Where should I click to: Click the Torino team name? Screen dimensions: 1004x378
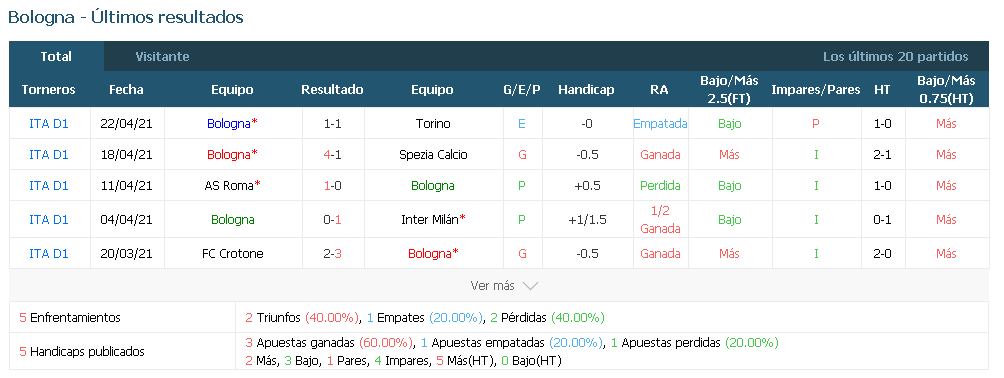click(x=433, y=124)
